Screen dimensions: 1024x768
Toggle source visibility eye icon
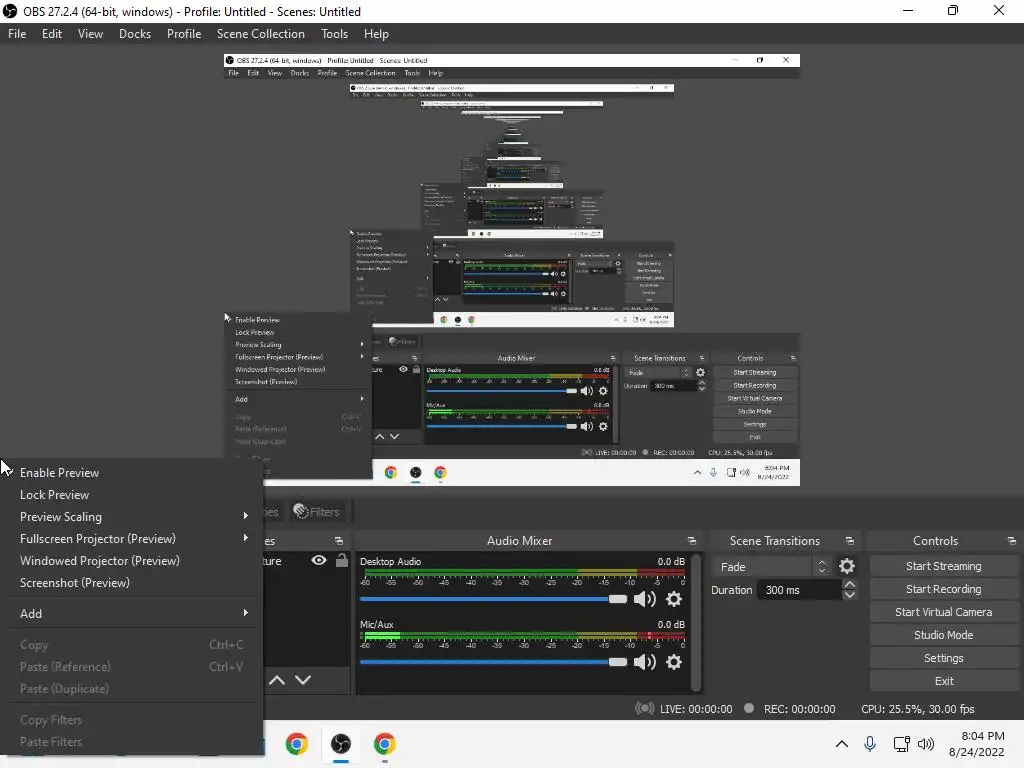pos(319,560)
